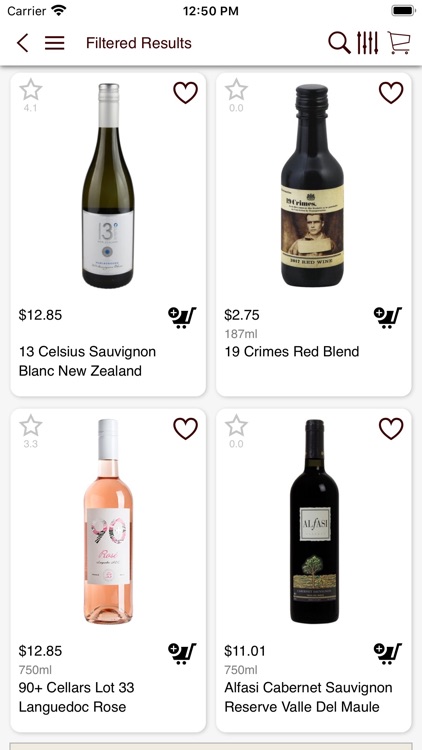Open Alfasi Cabernet Sauvignon Reserve product title
The width and height of the screenshot is (422, 750).
308,697
